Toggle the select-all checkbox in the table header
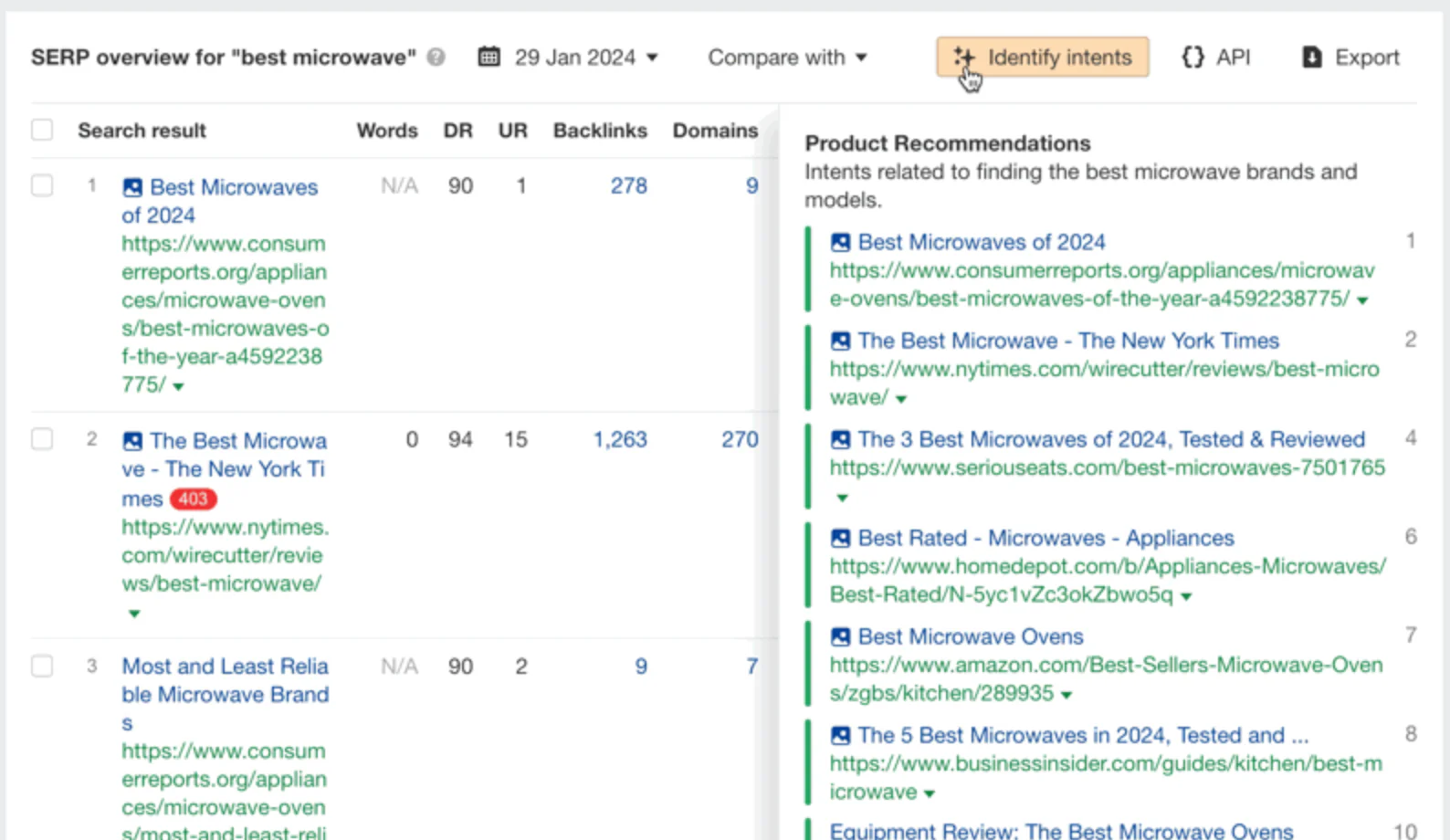 pyautogui.click(x=42, y=130)
